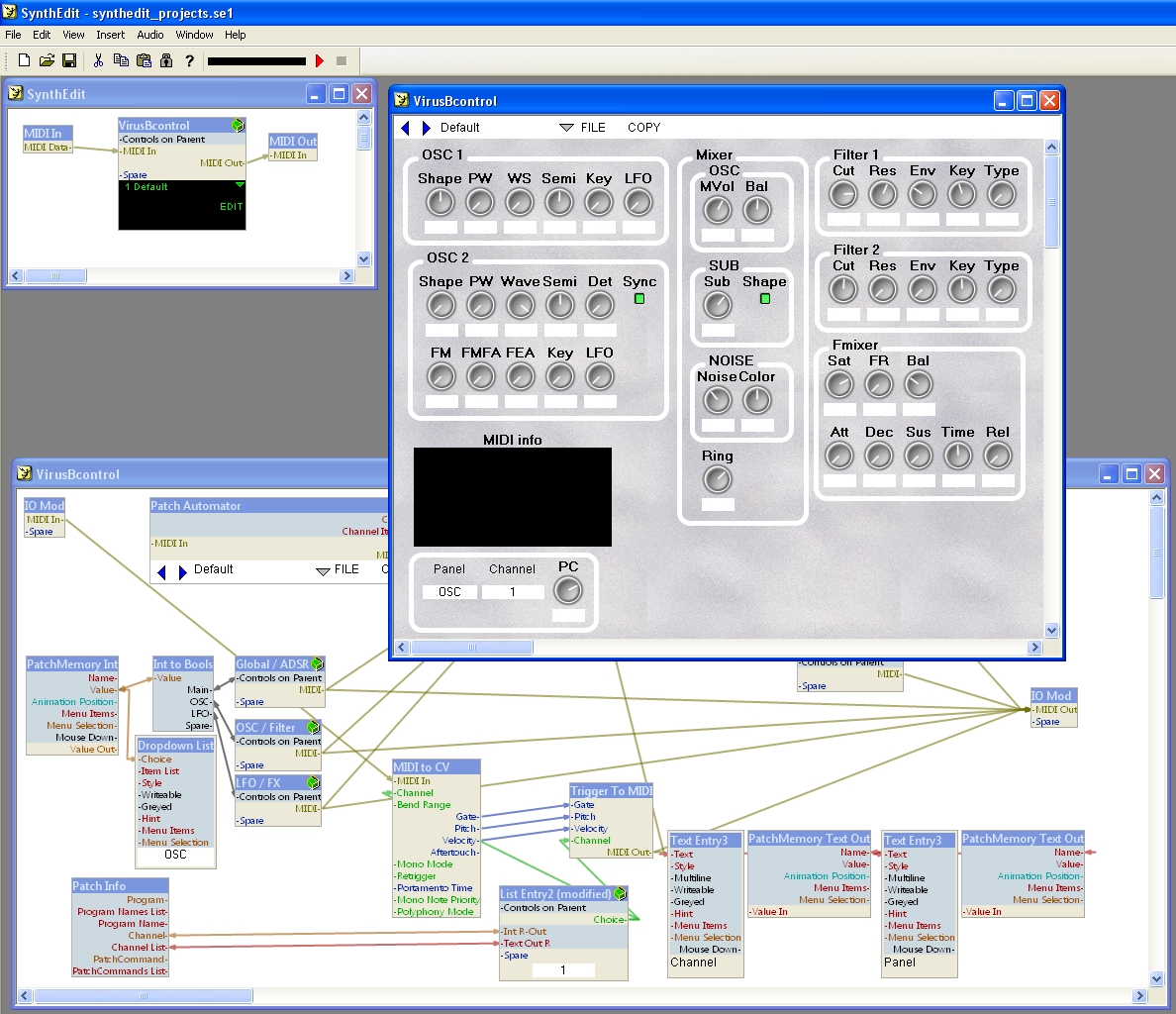
Task: Select next patch arrow in VirusBcontrol panel
Action: pyautogui.click(x=426, y=128)
